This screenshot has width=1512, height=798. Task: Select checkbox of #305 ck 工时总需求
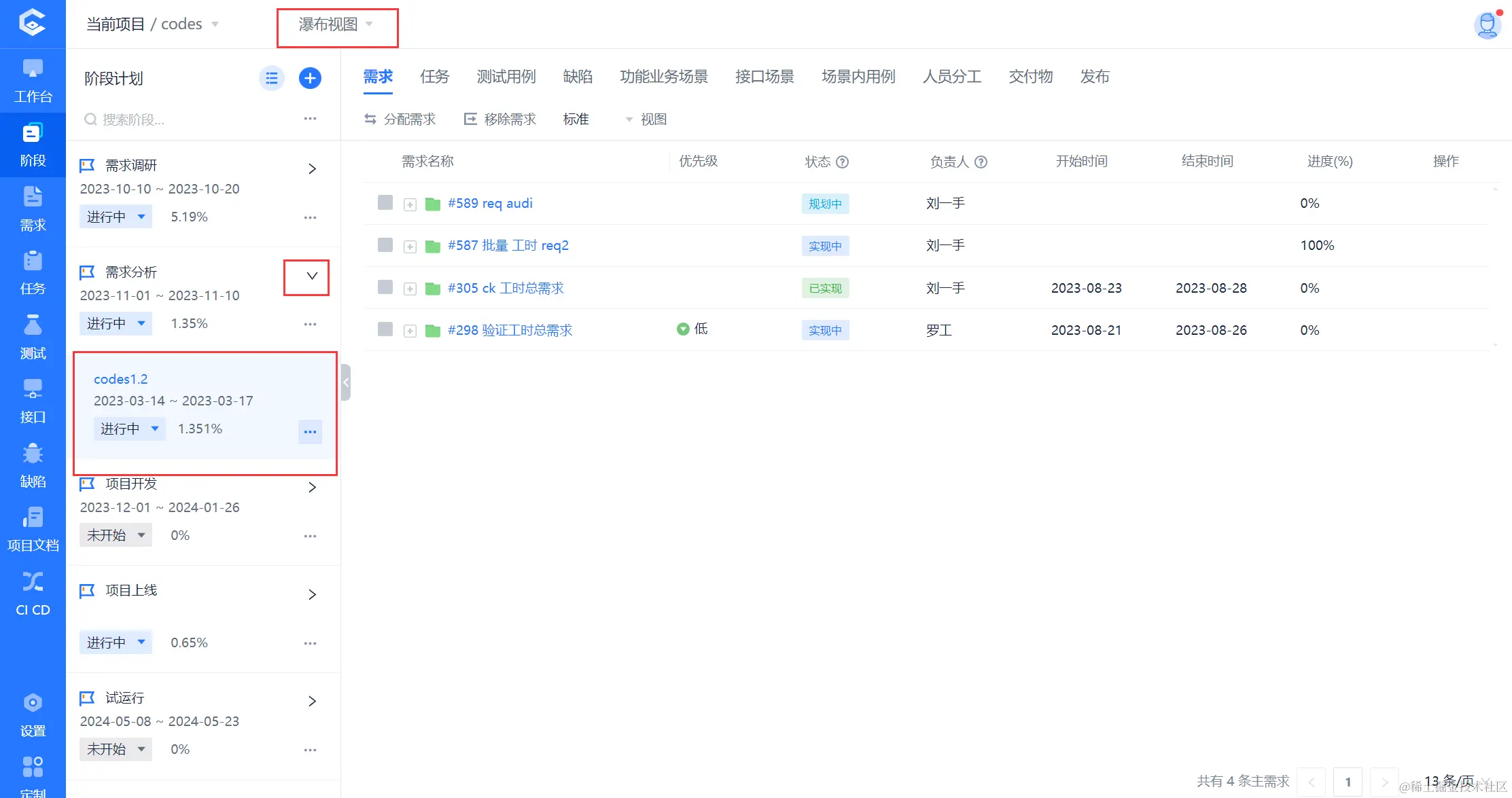point(385,287)
